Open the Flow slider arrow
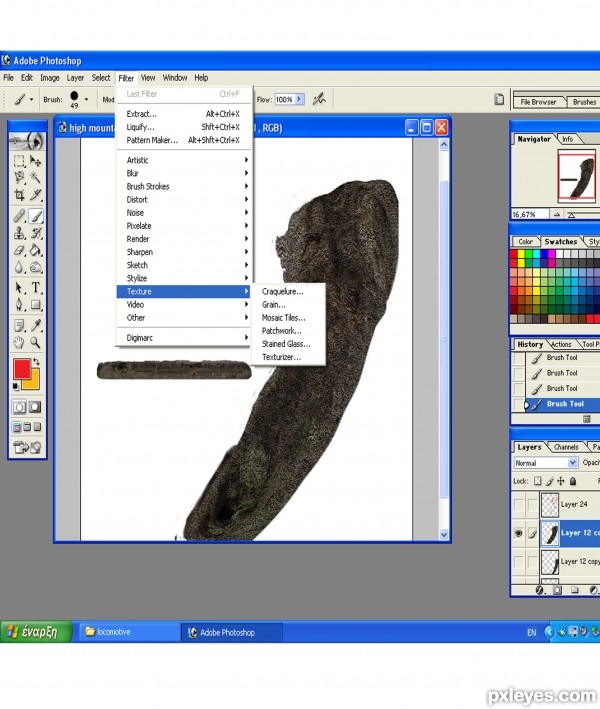 pos(299,99)
